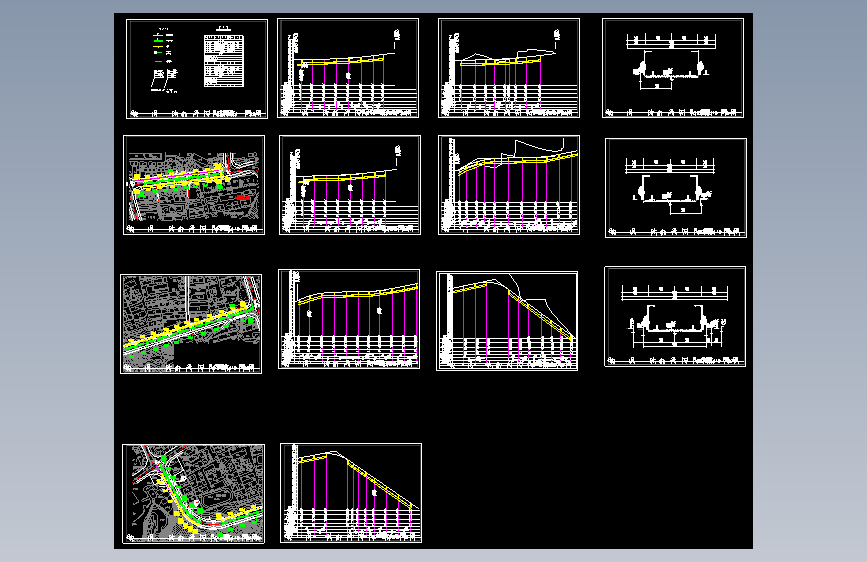This screenshot has width=867, height=562.
Task: Select the top-row profile sheet next to the legend sheet
Action: pos(348,68)
